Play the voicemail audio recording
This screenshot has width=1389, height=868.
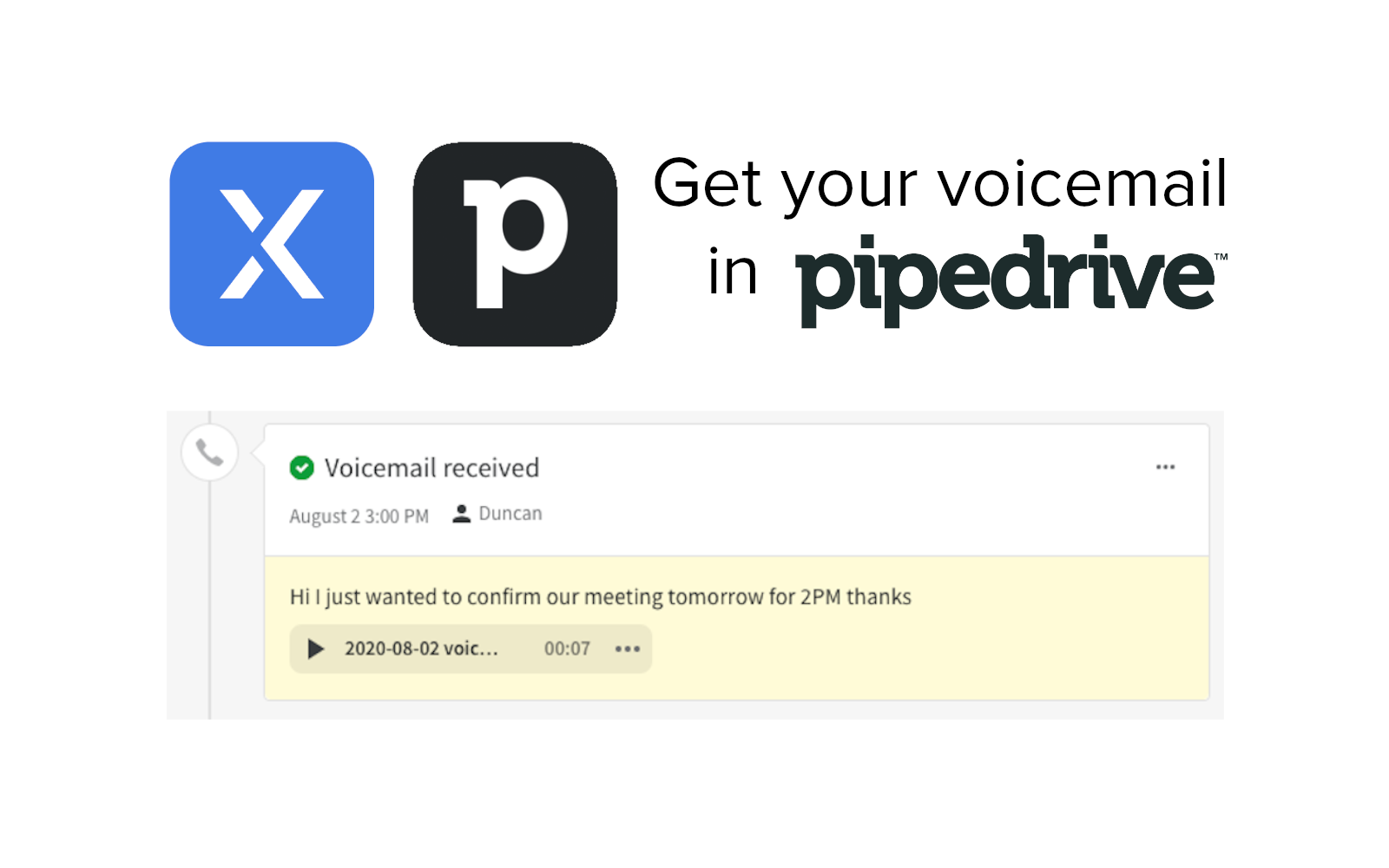point(316,648)
